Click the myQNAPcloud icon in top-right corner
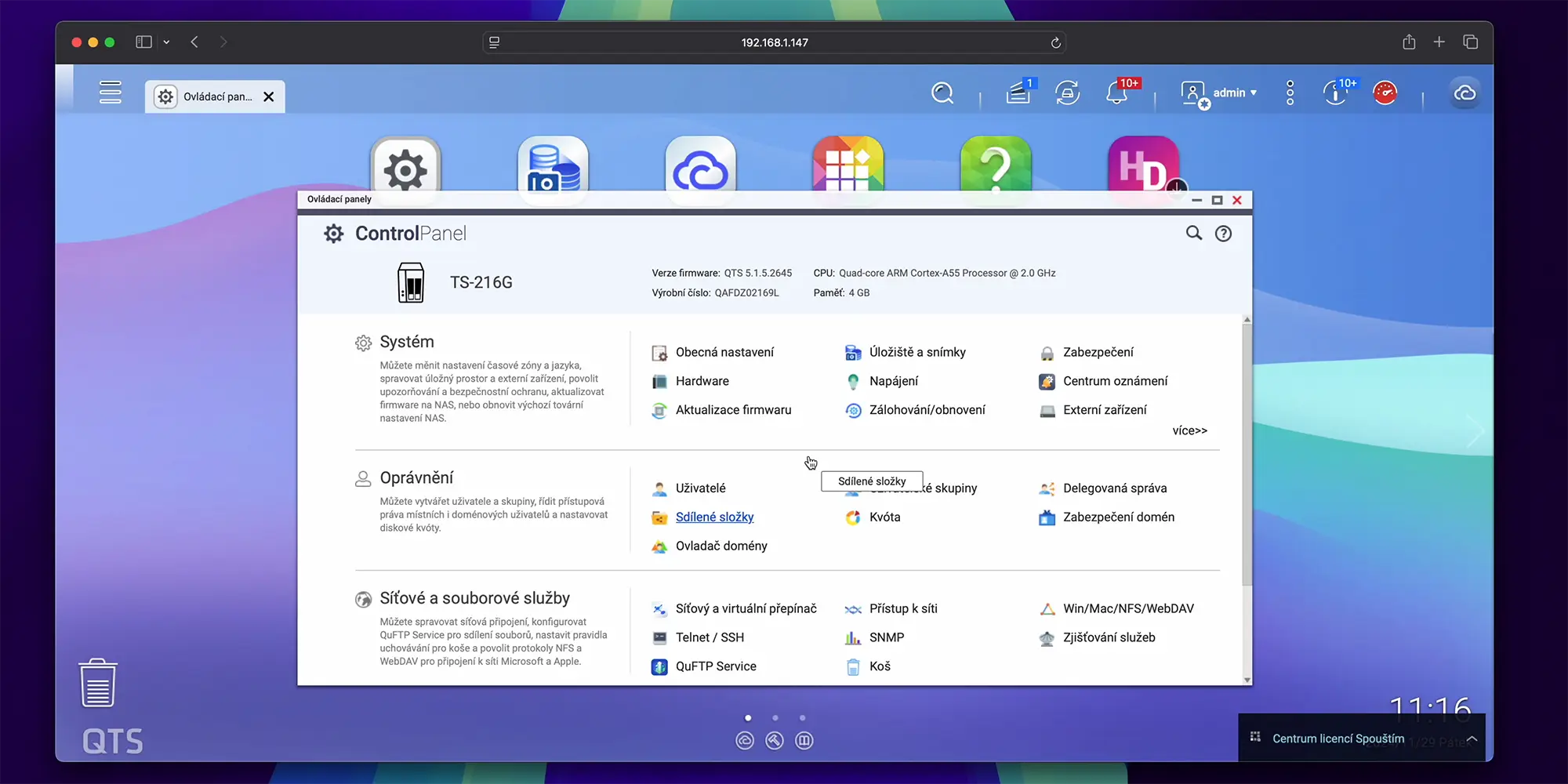 coord(1465,93)
